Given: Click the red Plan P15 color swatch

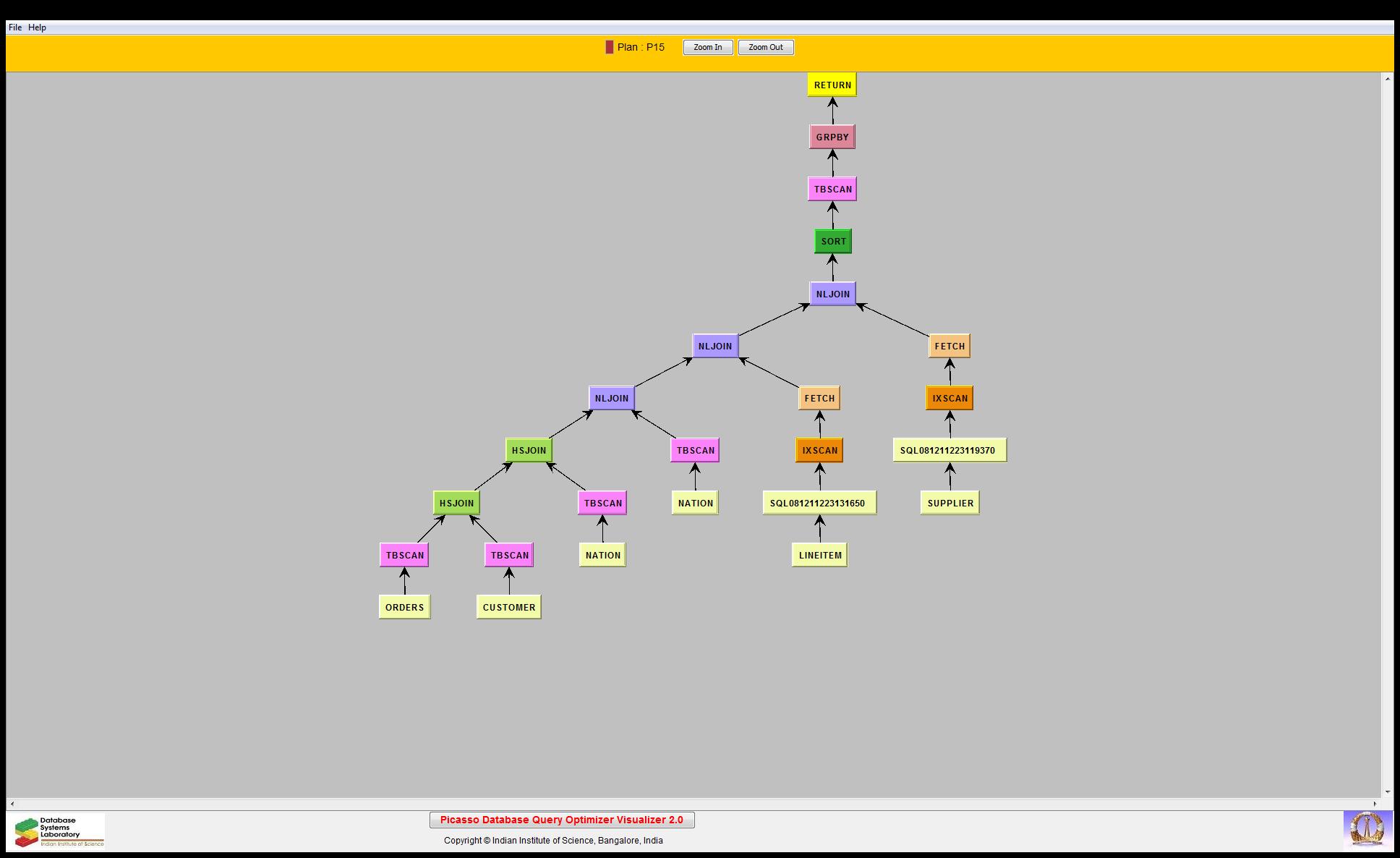Looking at the screenshot, I should 609,47.
